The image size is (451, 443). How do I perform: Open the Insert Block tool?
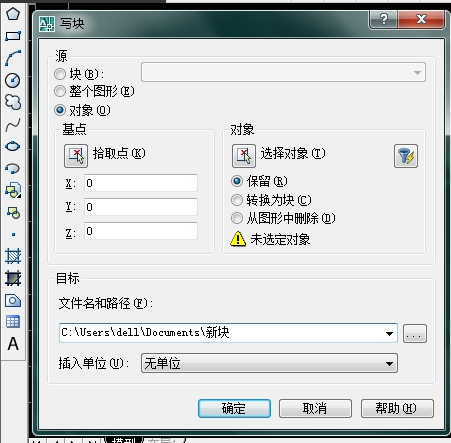click(x=13, y=190)
